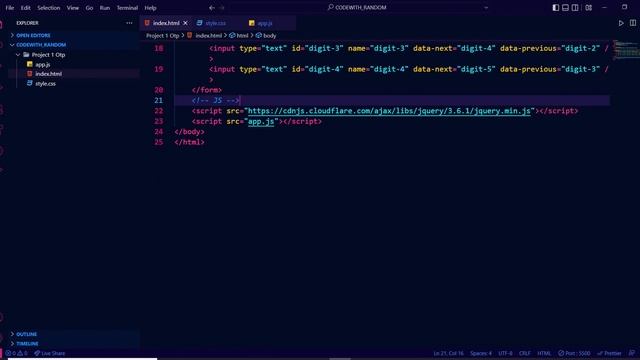Screen dimensions: 640x360
Task: Open the command center dropdown arrow
Action: 486,7
